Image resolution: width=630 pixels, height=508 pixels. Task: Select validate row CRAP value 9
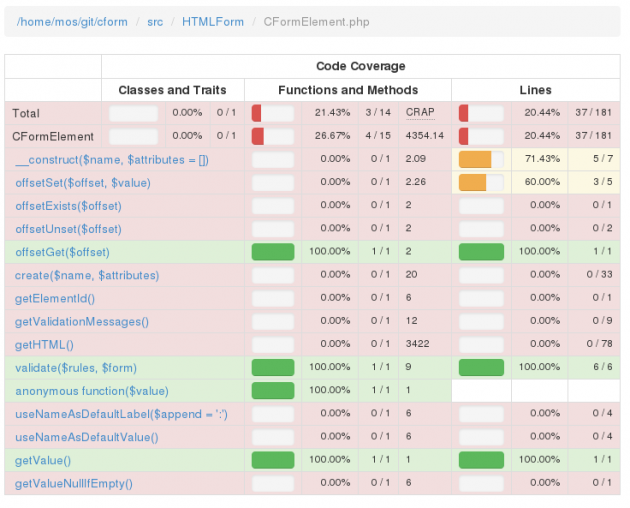click(x=408, y=367)
